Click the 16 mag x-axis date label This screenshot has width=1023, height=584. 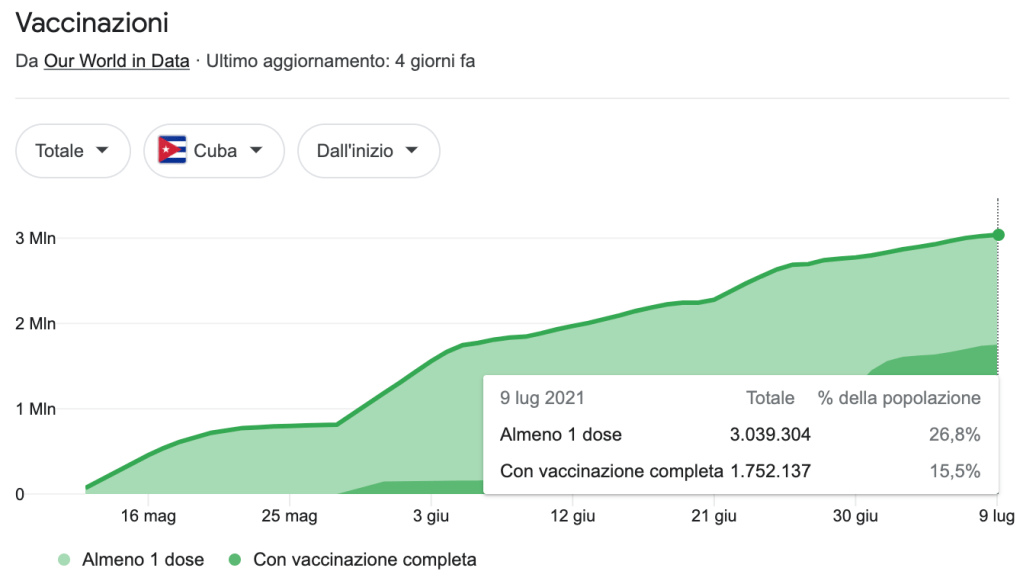click(148, 517)
